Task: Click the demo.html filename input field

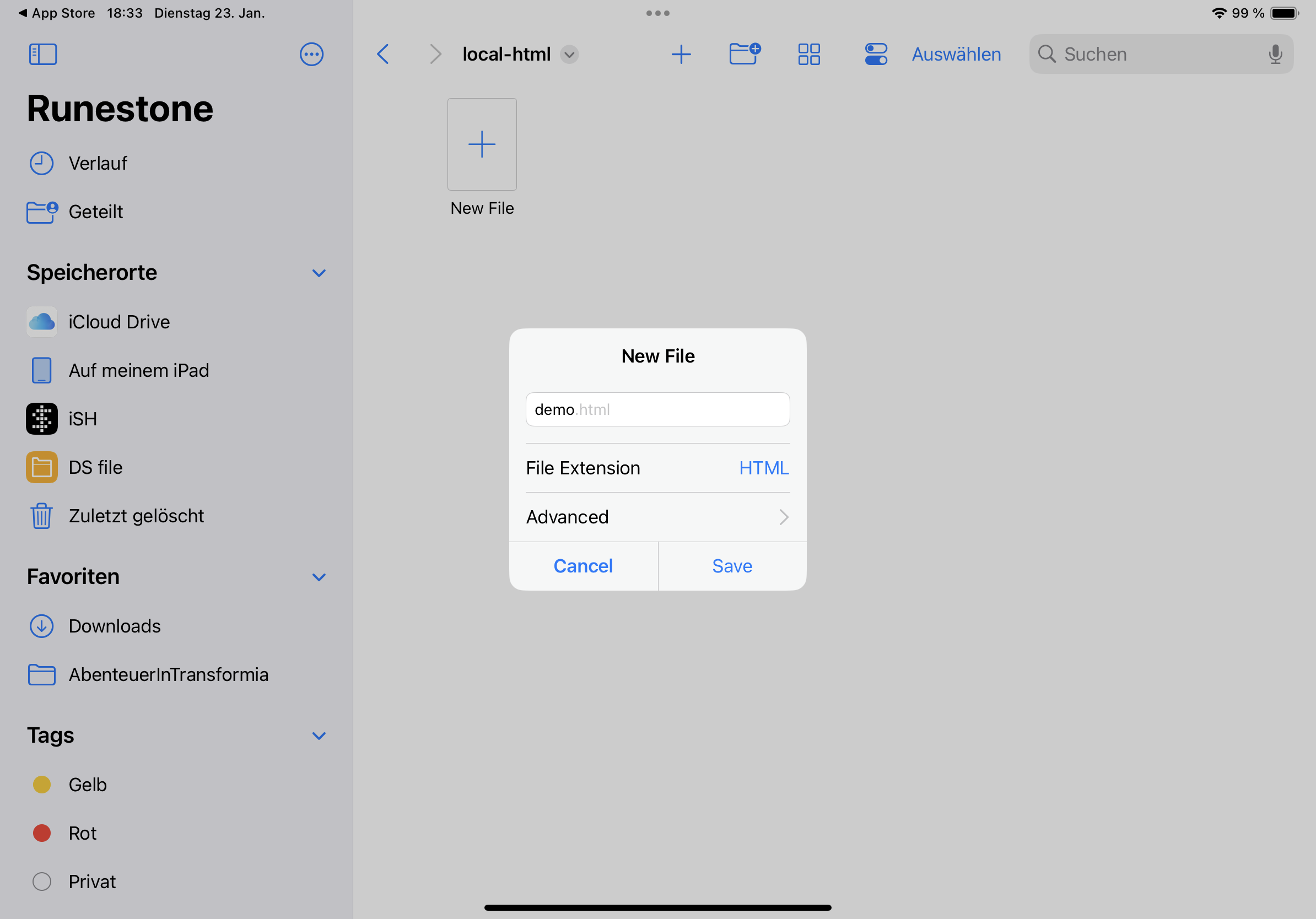Action: [x=658, y=409]
